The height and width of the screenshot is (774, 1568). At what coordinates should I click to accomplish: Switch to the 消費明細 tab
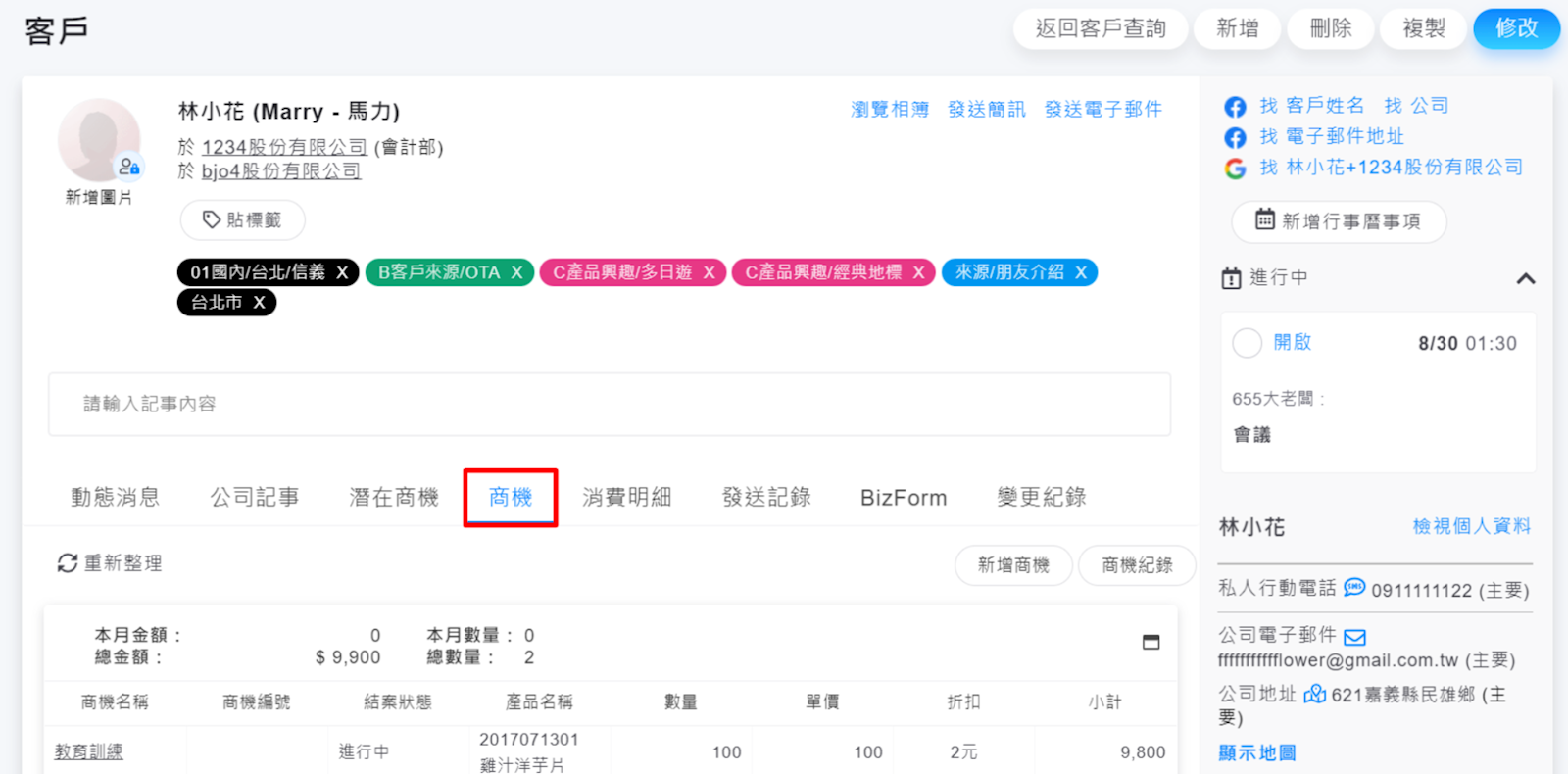coord(626,498)
